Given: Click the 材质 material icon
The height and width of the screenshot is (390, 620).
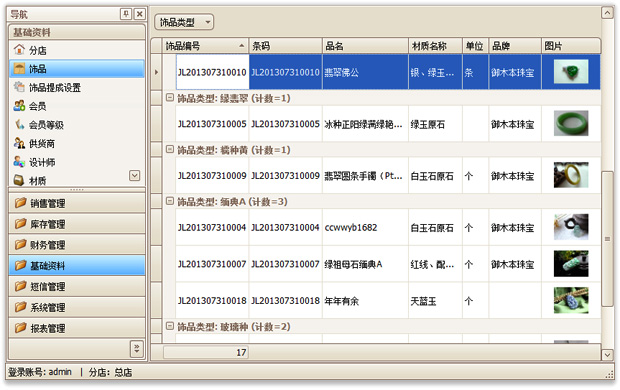Looking at the screenshot, I should click(19, 180).
